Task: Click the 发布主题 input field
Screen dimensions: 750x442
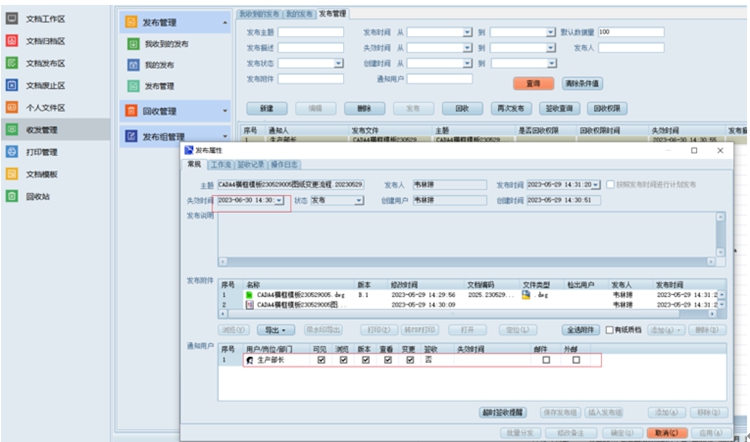Action: click(x=310, y=32)
